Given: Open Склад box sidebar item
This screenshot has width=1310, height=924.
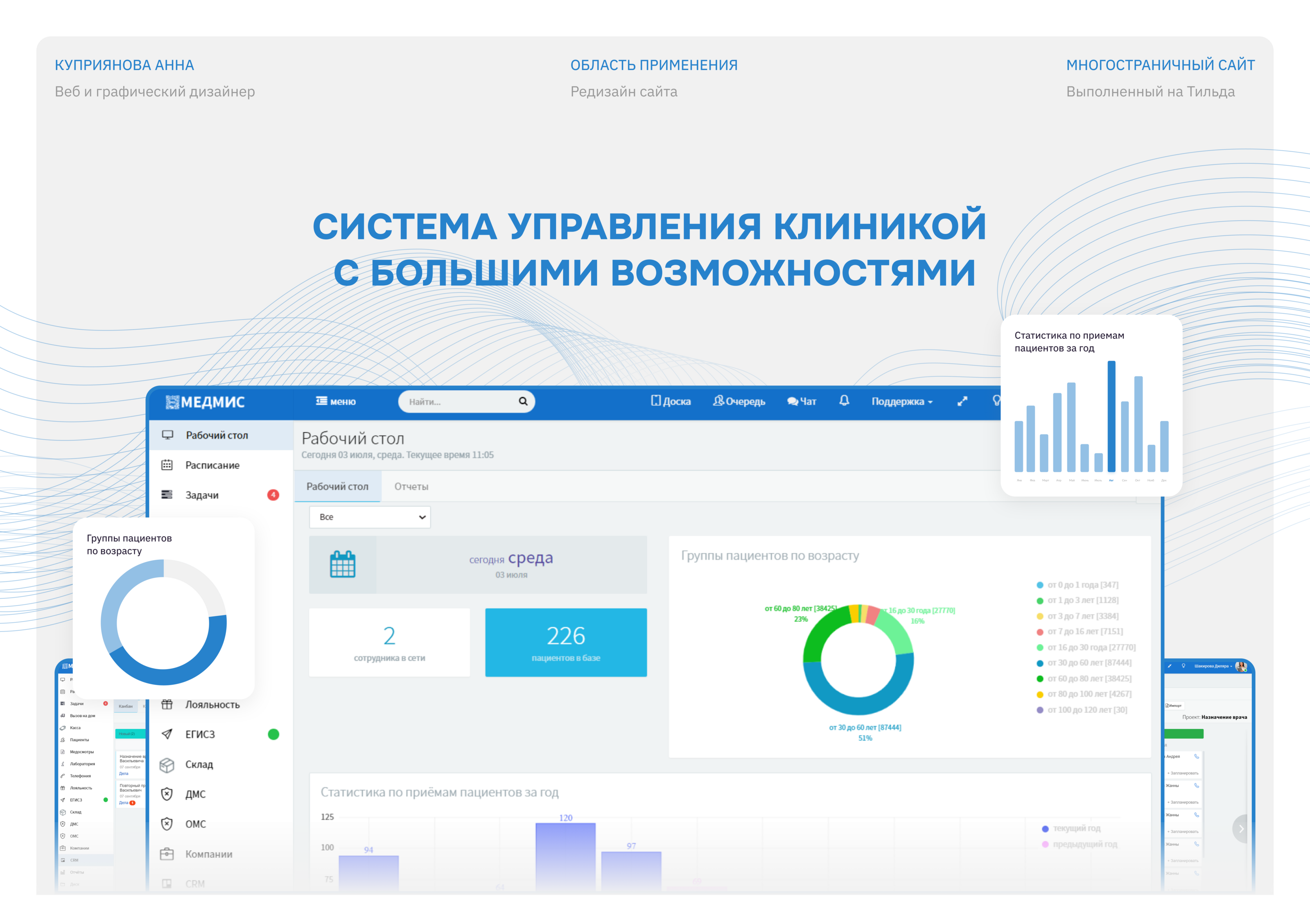Looking at the screenshot, I should click(x=199, y=765).
